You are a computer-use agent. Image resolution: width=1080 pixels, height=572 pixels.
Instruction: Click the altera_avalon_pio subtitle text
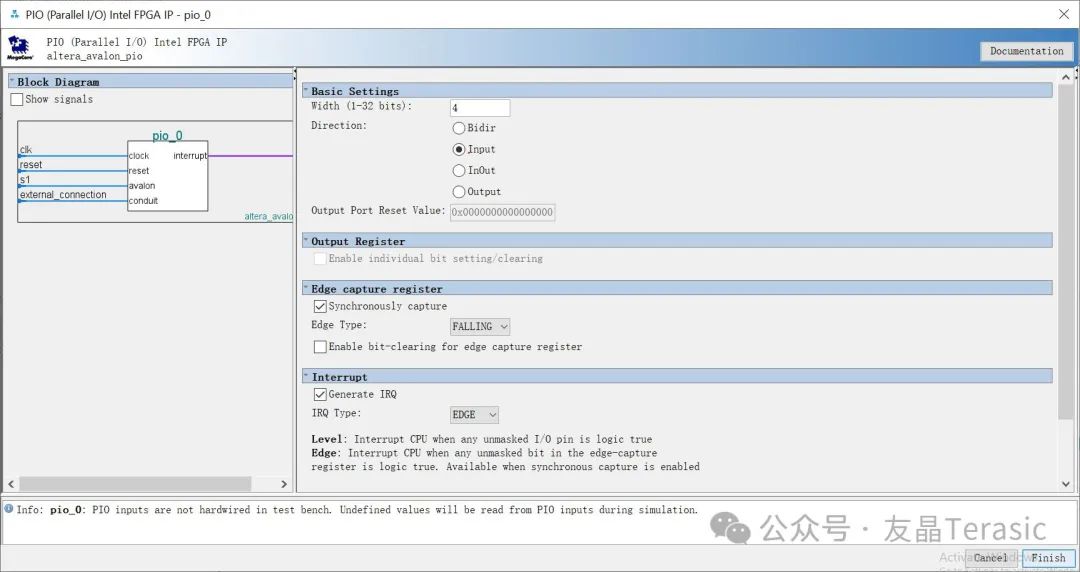point(94,56)
